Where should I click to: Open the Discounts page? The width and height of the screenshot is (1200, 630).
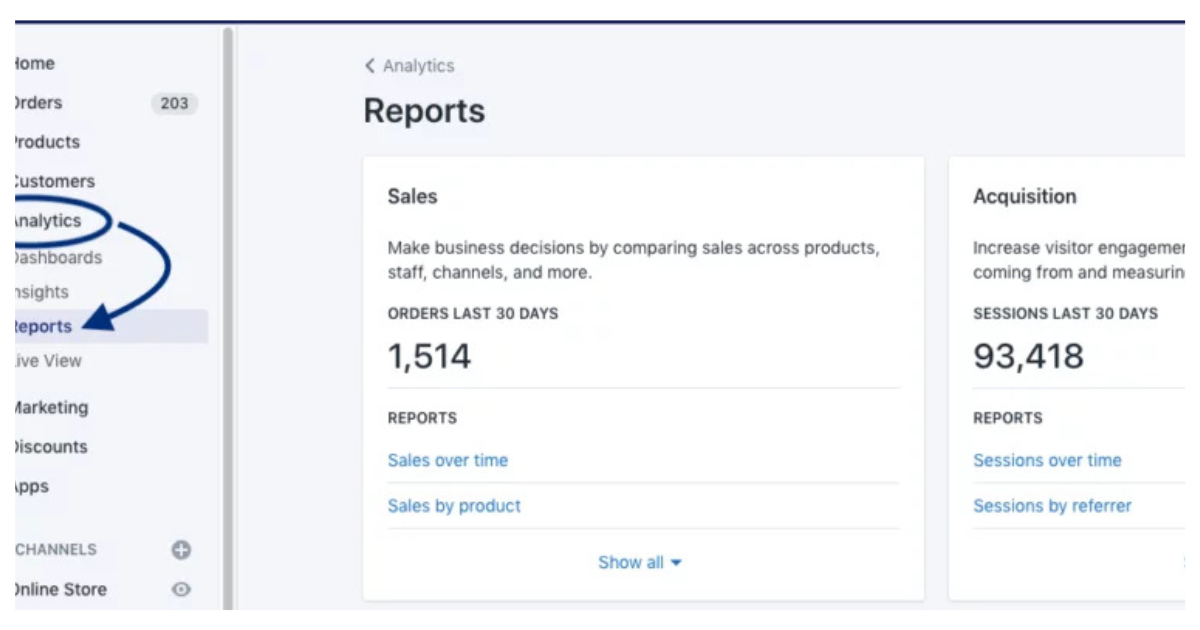click(50, 447)
